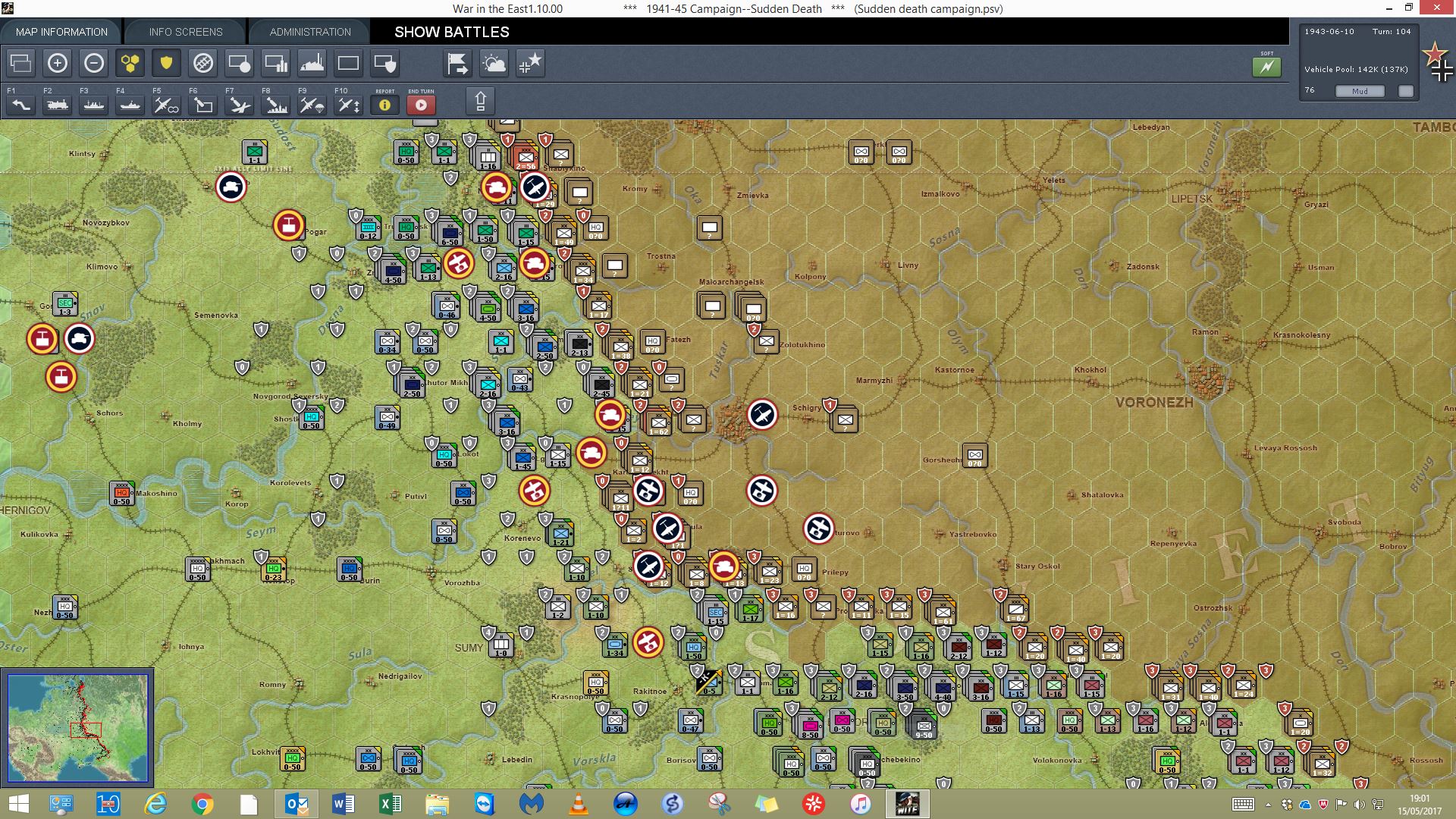Click the SHOW BATTLES label
Screen dimensions: 1456x819
coord(452,32)
